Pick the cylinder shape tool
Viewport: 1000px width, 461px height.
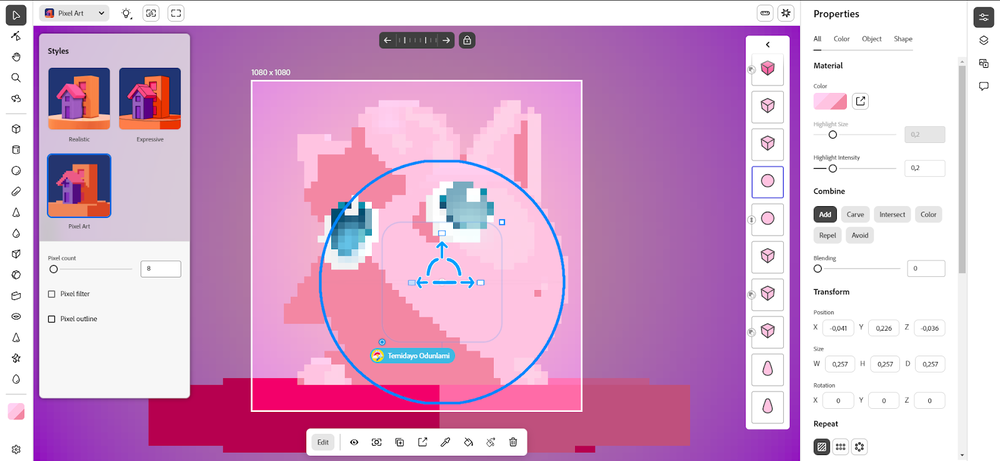pyautogui.click(x=16, y=150)
